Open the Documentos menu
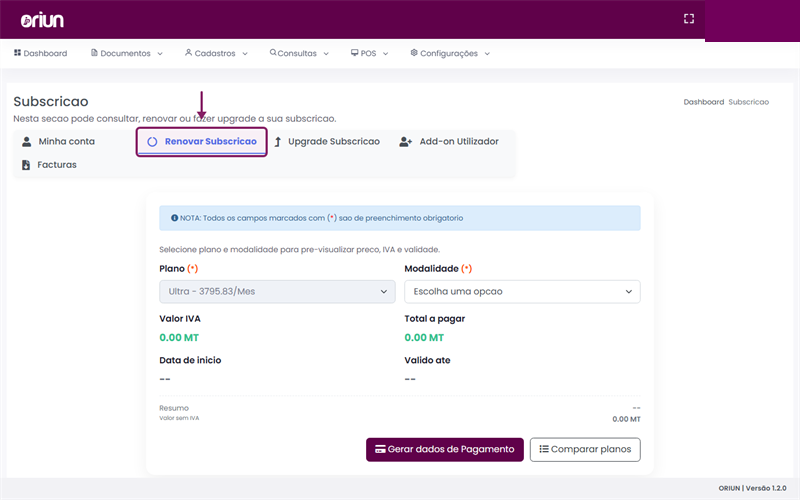The image size is (800, 500). pos(127,53)
